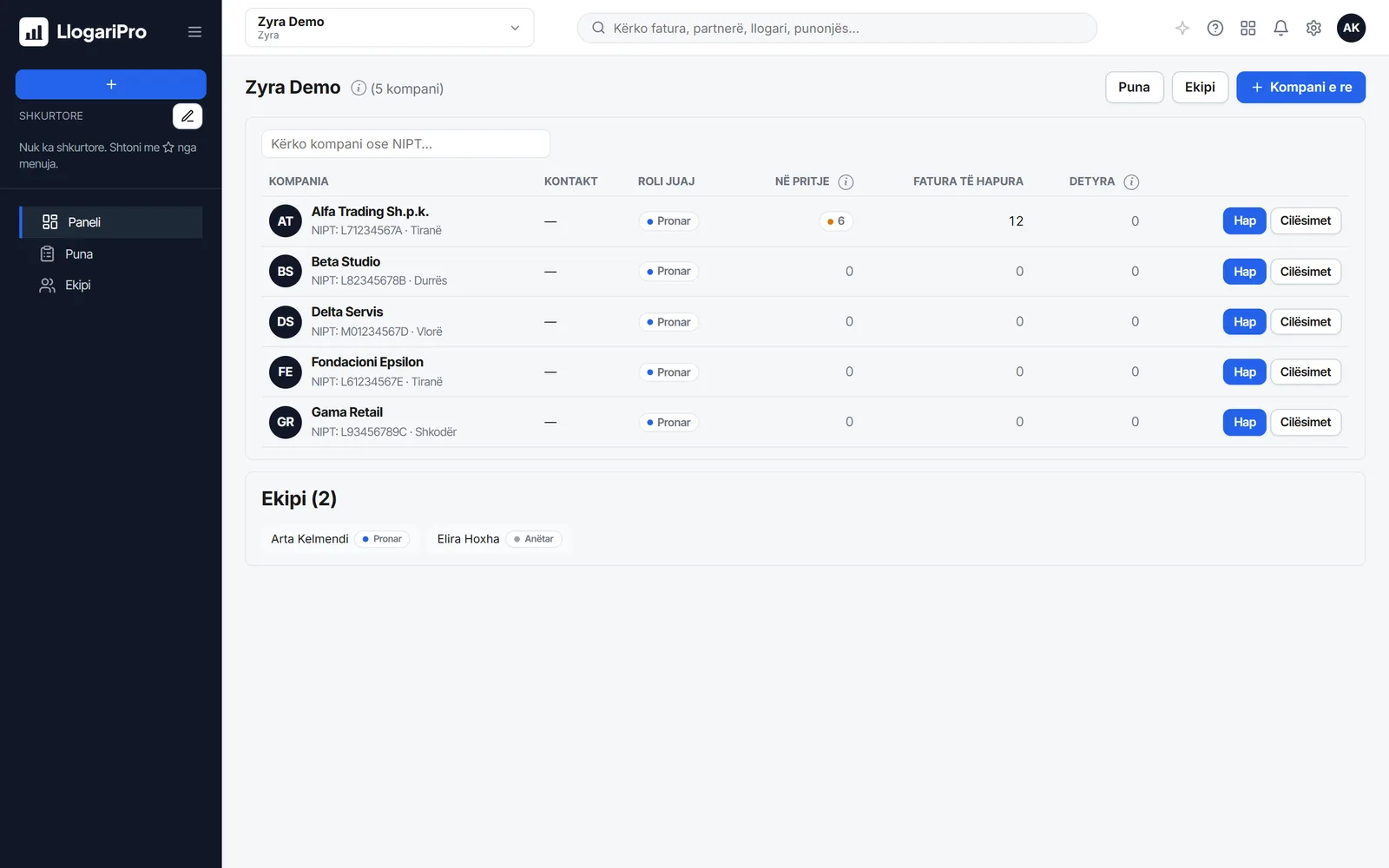Screen dimensions: 1389x868
Task: Open Alfa Trading Sh.p.k. with Hap
Action: (1245, 220)
